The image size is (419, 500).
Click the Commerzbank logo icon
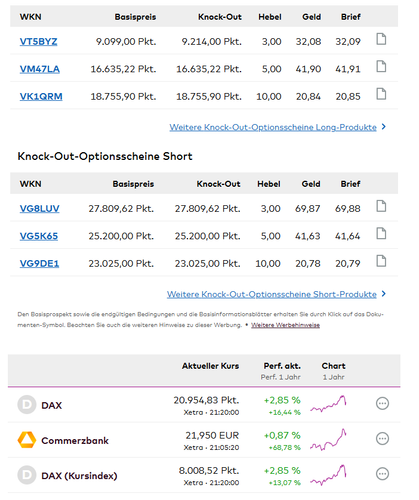(x=27, y=440)
